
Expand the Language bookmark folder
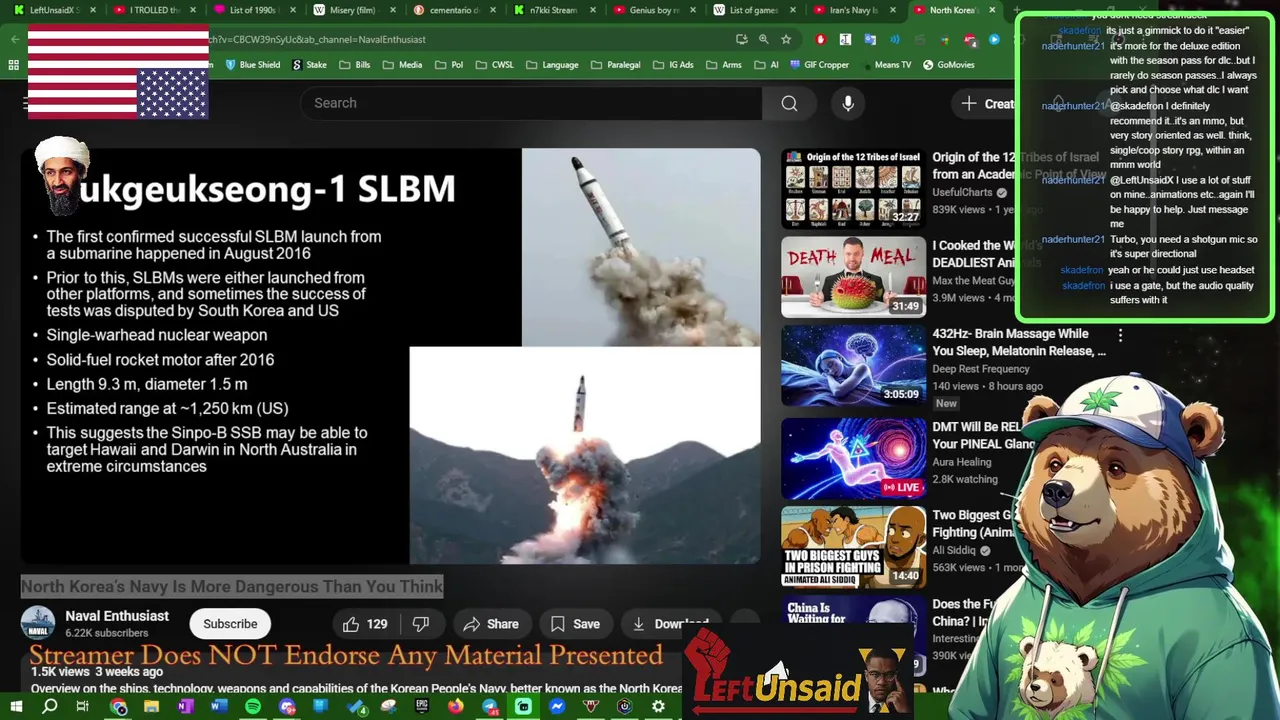pos(552,65)
